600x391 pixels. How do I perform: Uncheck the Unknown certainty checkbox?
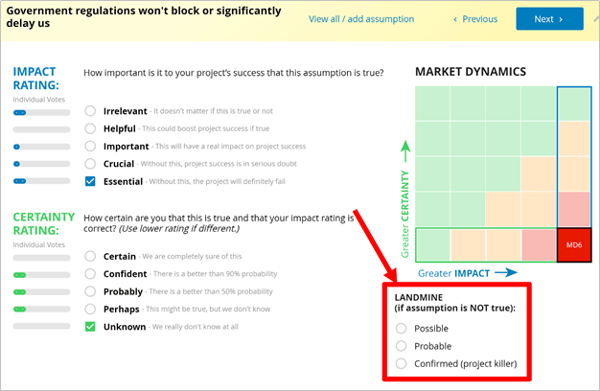[90, 327]
